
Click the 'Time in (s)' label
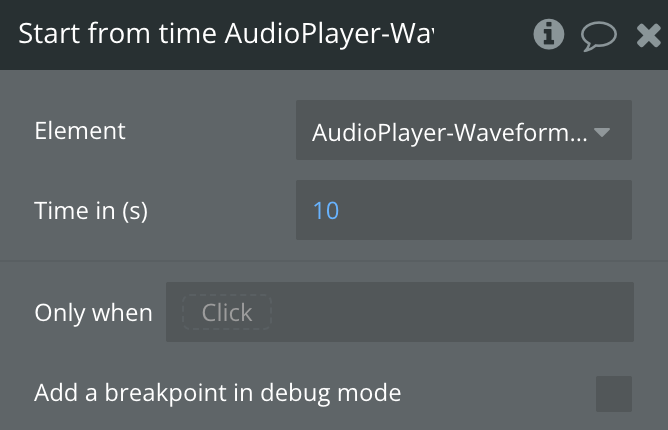pyautogui.click(x=91, y=211)
